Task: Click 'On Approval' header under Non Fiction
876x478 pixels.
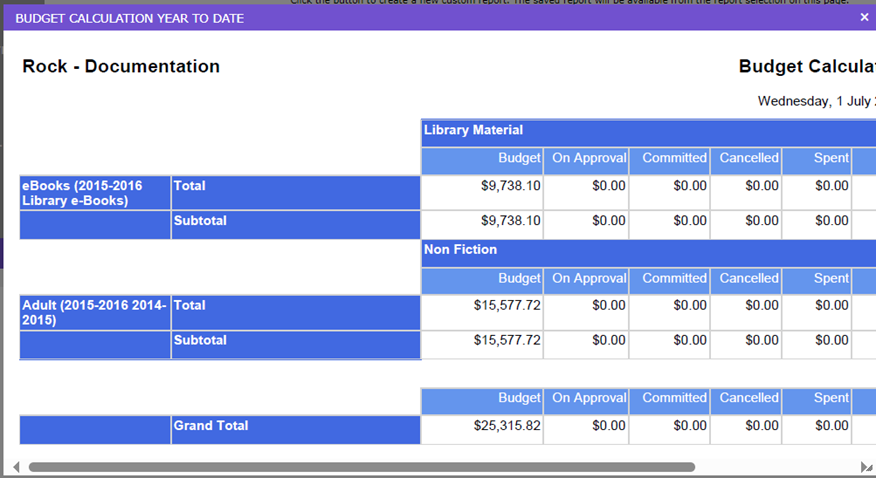Action: [586, 281]
